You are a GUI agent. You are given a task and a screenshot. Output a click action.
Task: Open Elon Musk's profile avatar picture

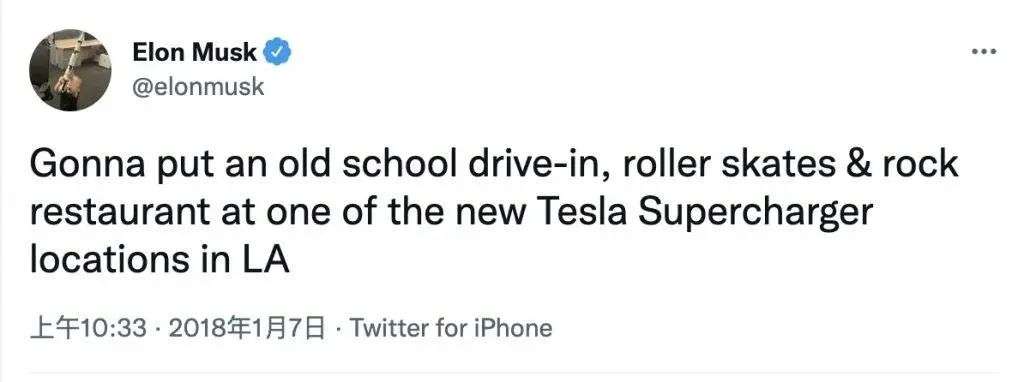pos(71,70)
